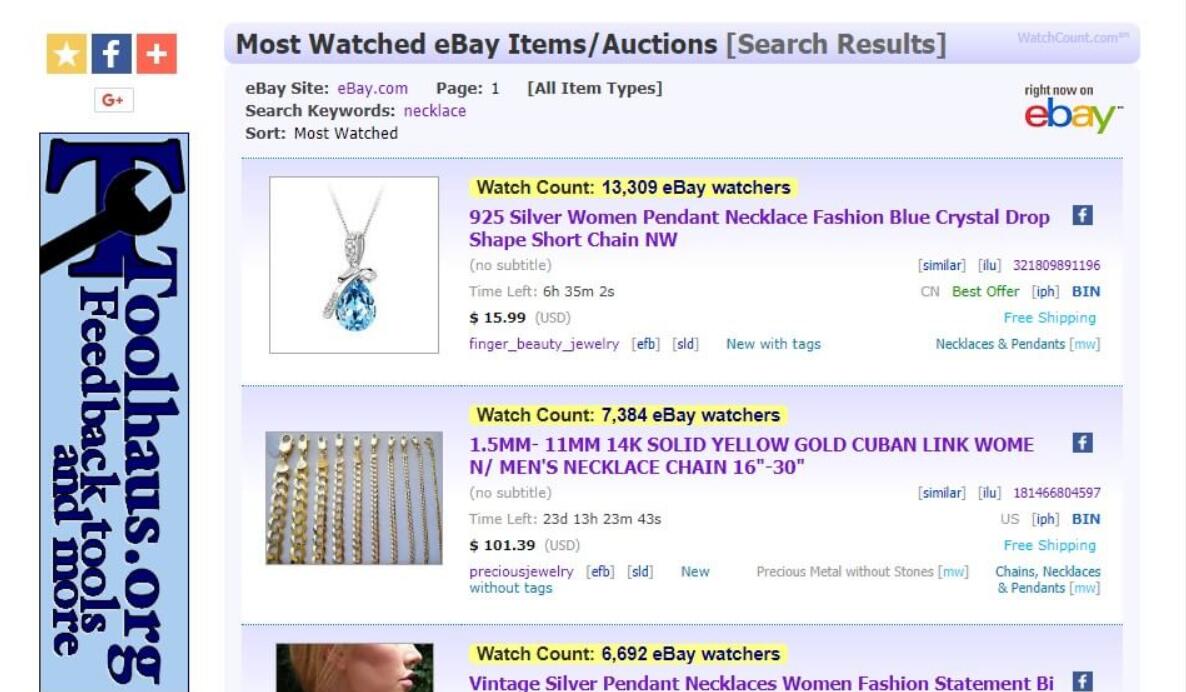Click the necklace search keyword link
The height and width of the screenshot is (692, 1186).
click(435, 111)
